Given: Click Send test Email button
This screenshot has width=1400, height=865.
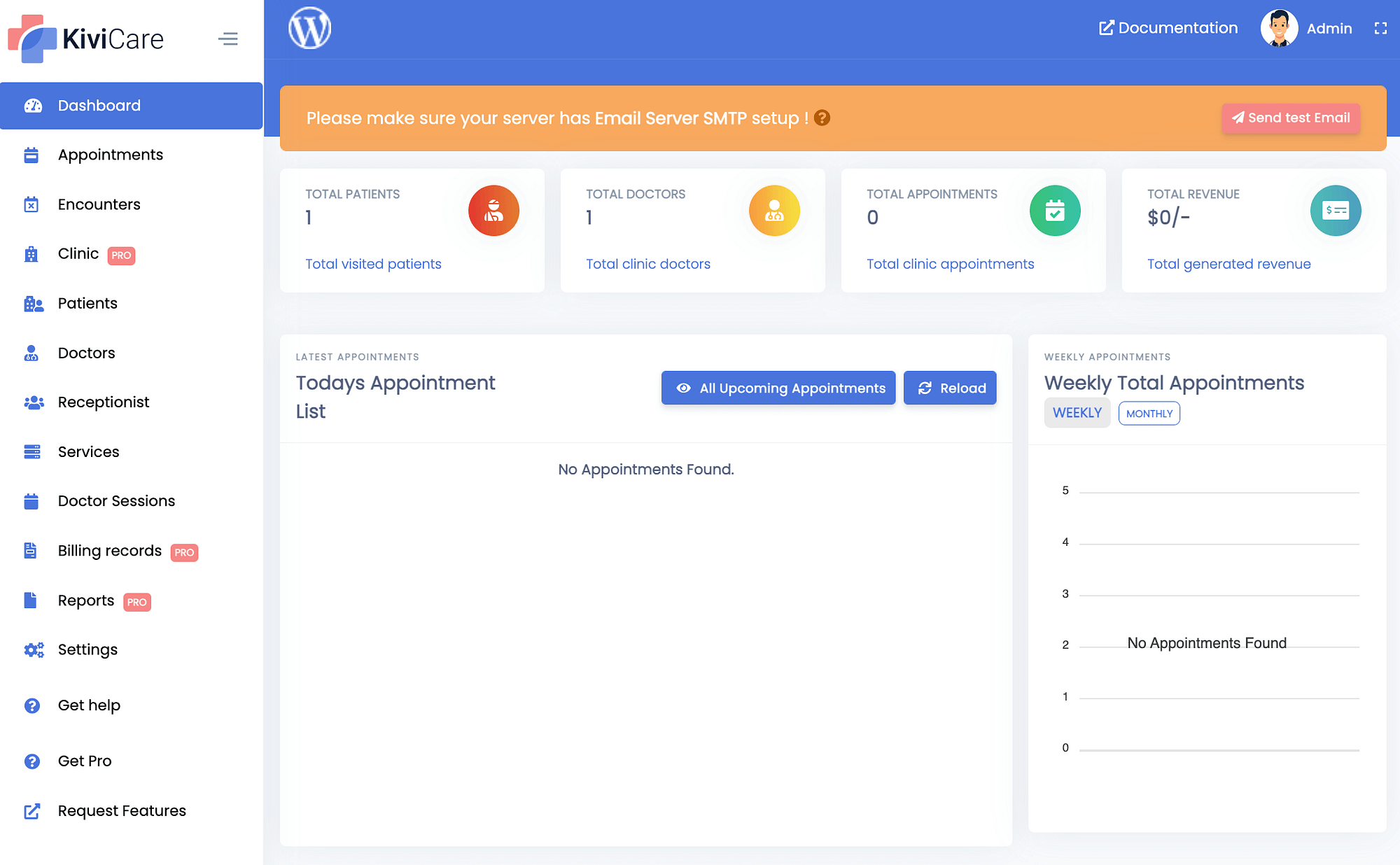Looking at the screenshot, I should (x=1291, y=118).
